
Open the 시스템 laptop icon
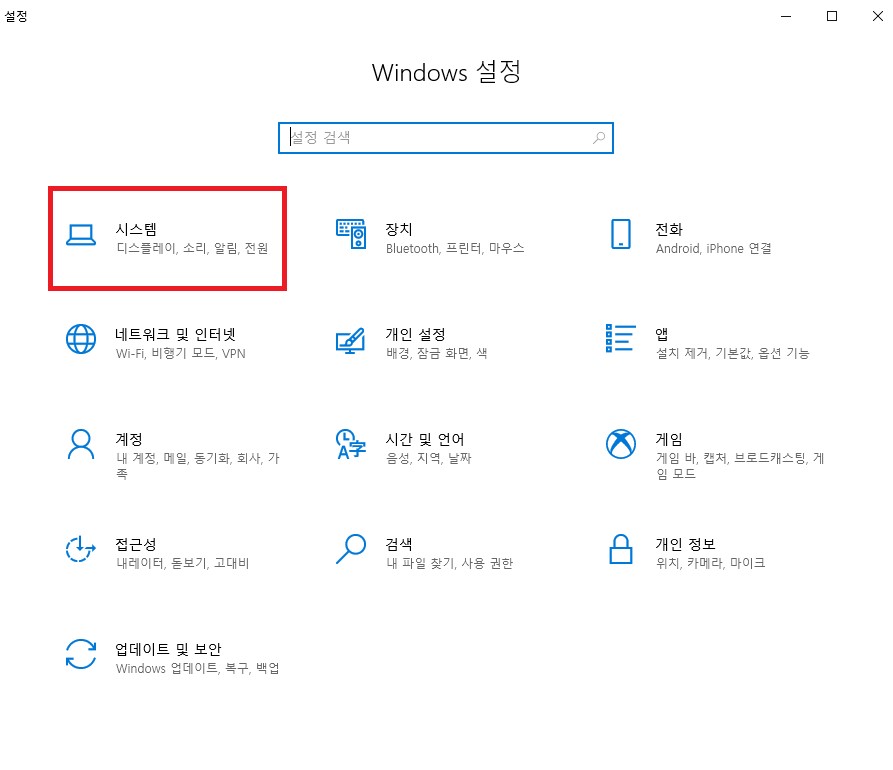(x=81, y=235)
